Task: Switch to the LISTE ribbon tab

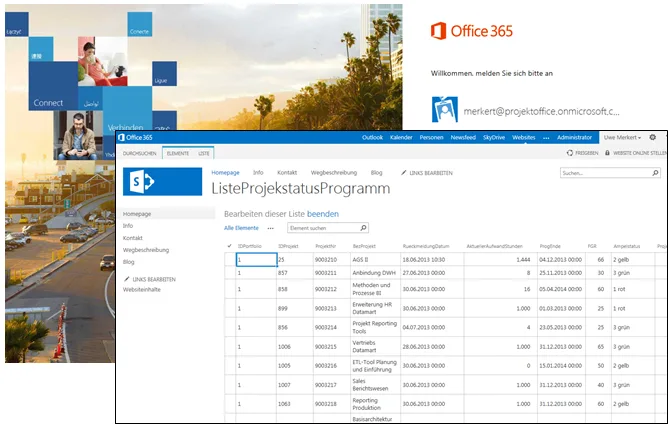Action: [x=204, y=153]
